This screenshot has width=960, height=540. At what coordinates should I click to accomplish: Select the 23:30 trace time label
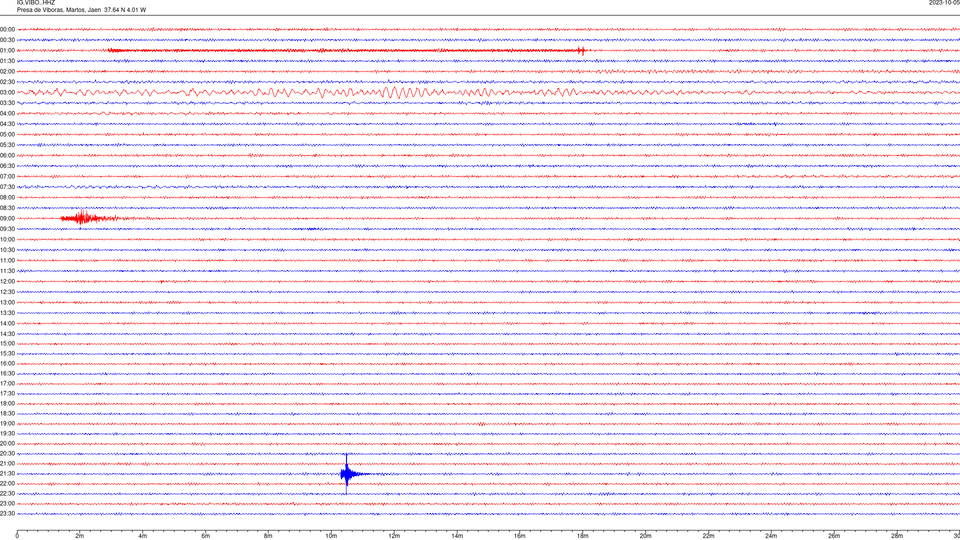[7, 514]
